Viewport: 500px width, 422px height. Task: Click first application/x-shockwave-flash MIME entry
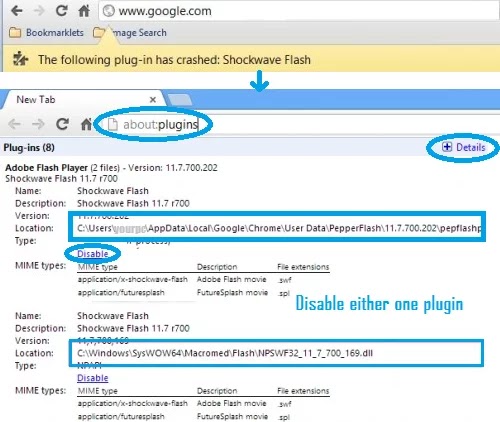click(133, 279)
